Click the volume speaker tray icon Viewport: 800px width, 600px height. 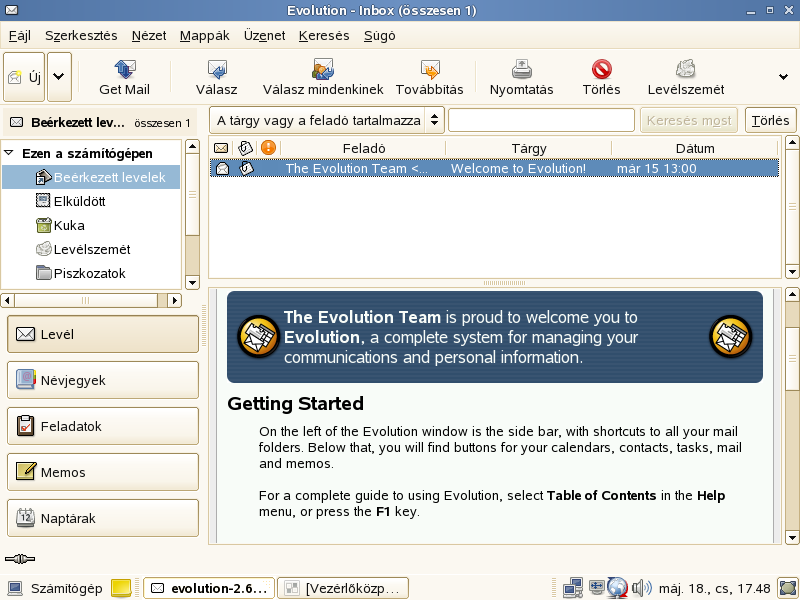[641, 588]
